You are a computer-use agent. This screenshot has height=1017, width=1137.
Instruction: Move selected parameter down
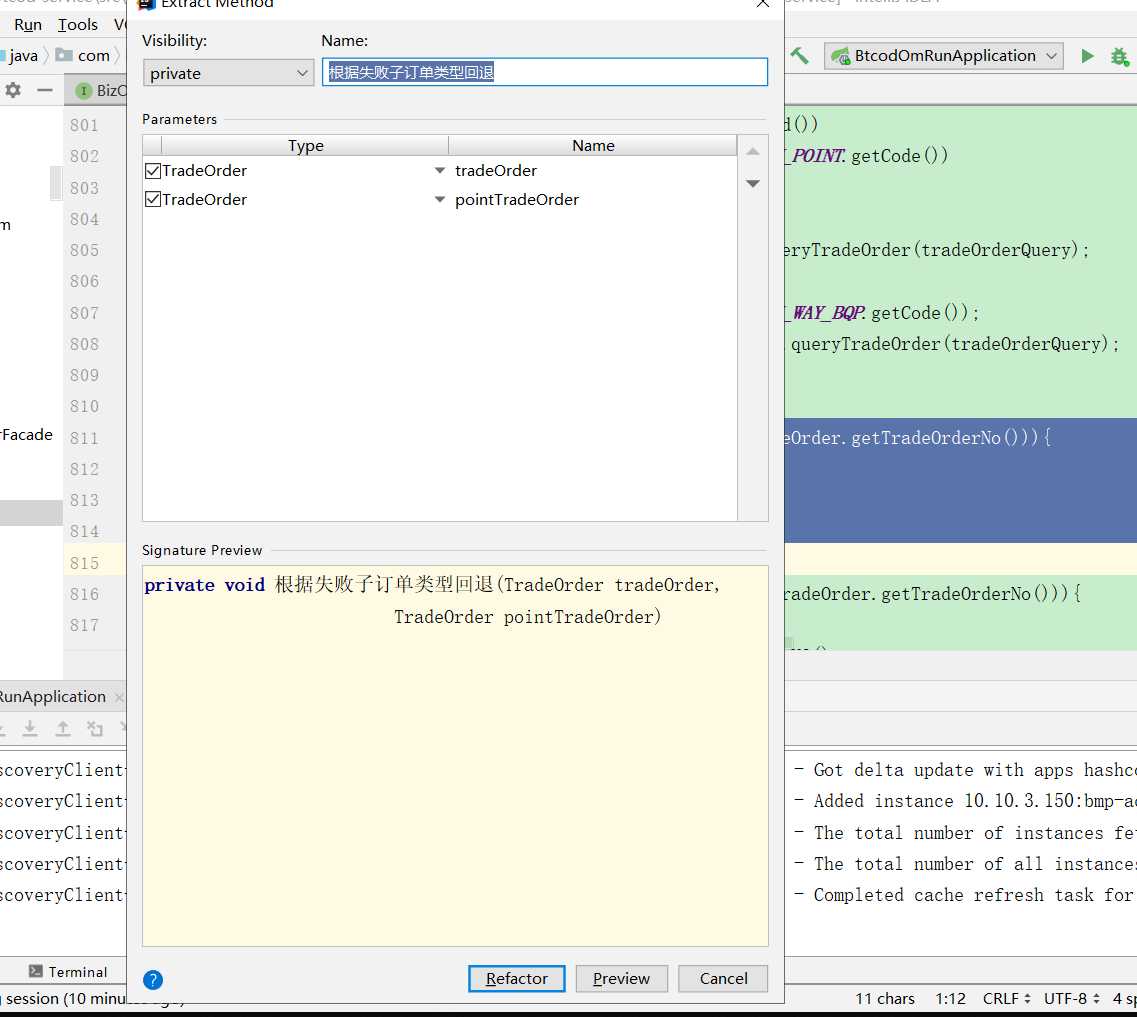tap(753, 183)
